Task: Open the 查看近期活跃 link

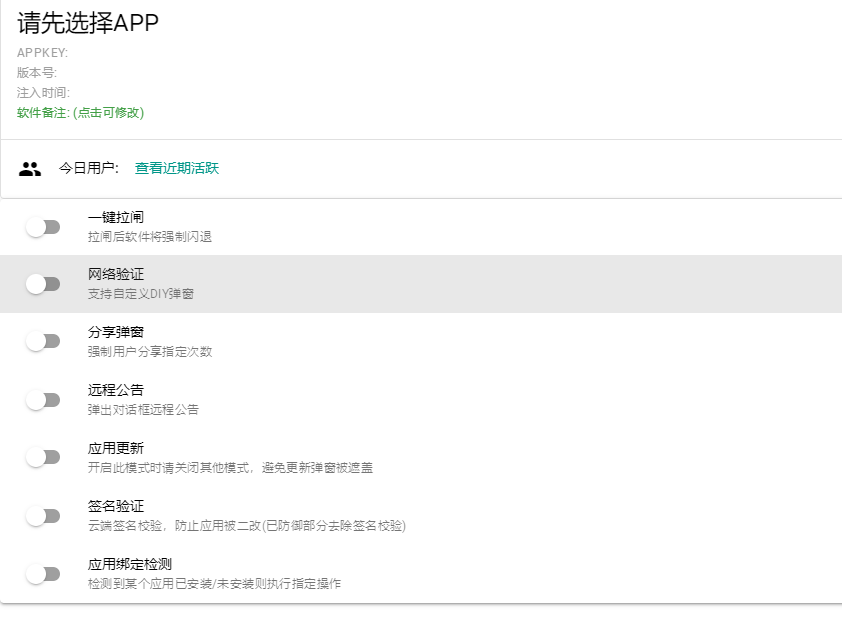Action: pos(177,168)
